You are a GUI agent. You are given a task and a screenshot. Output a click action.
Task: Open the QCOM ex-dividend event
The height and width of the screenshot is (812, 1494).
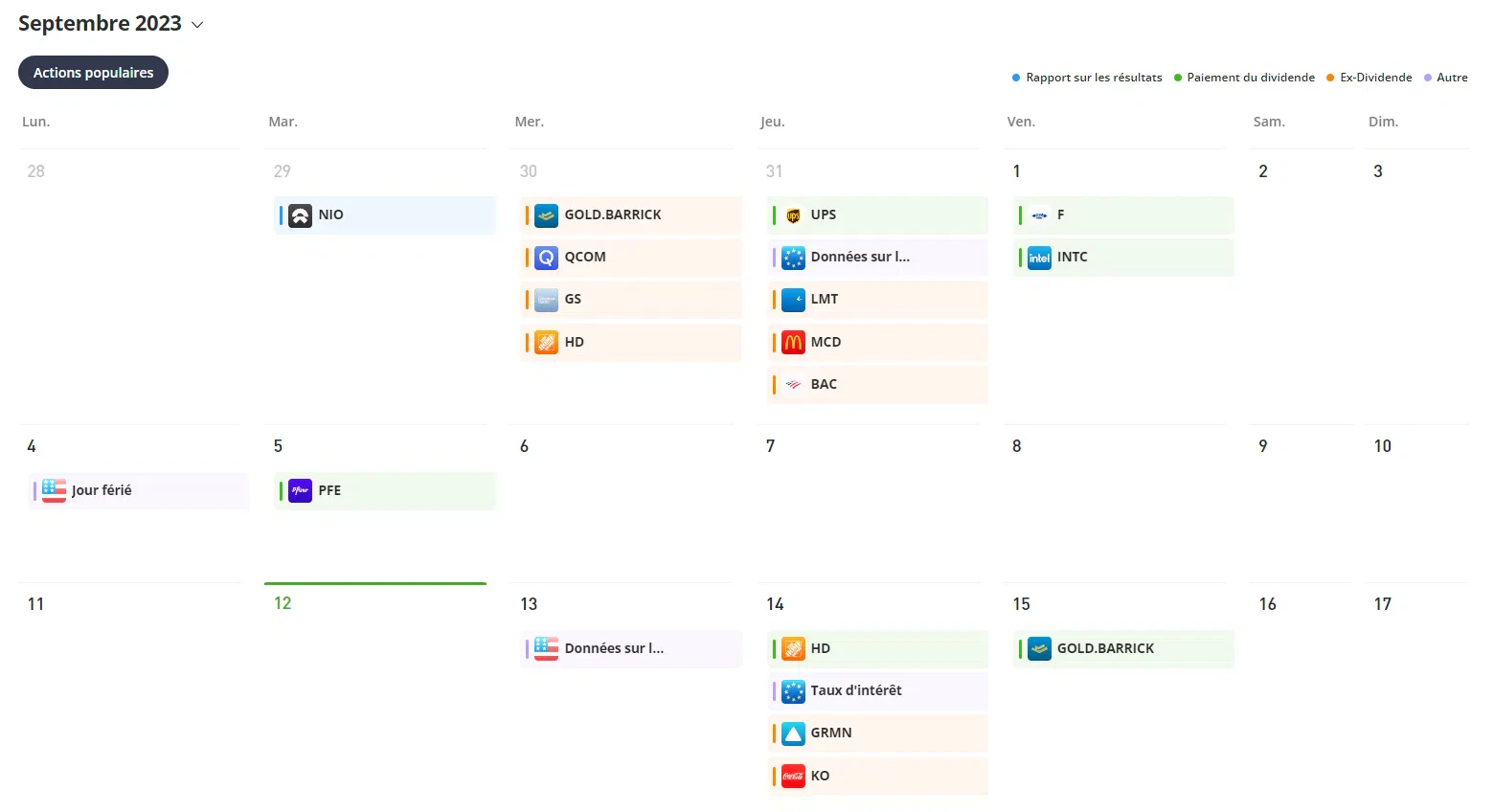[631, 258]
